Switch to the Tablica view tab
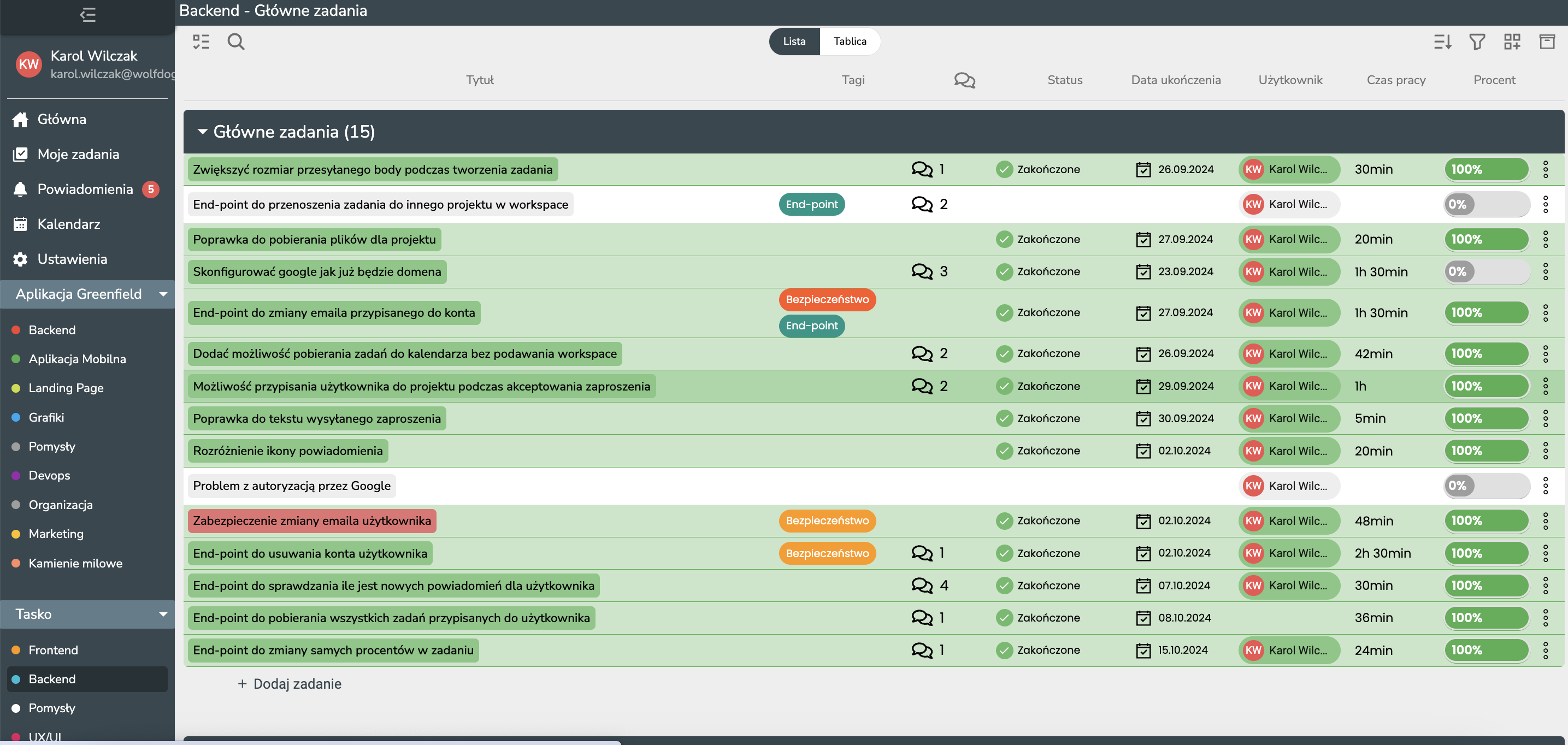 click(850, 42)
